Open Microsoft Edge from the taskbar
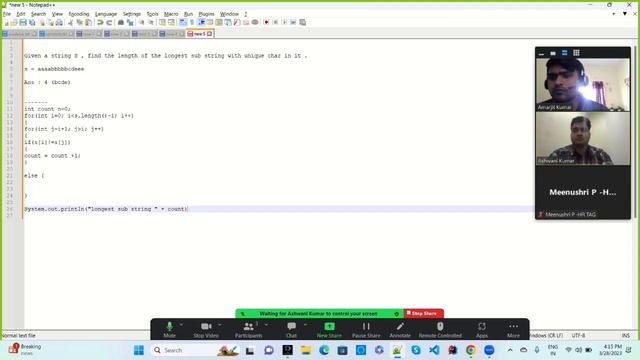The image size is (640, 360). click(324, 350)
